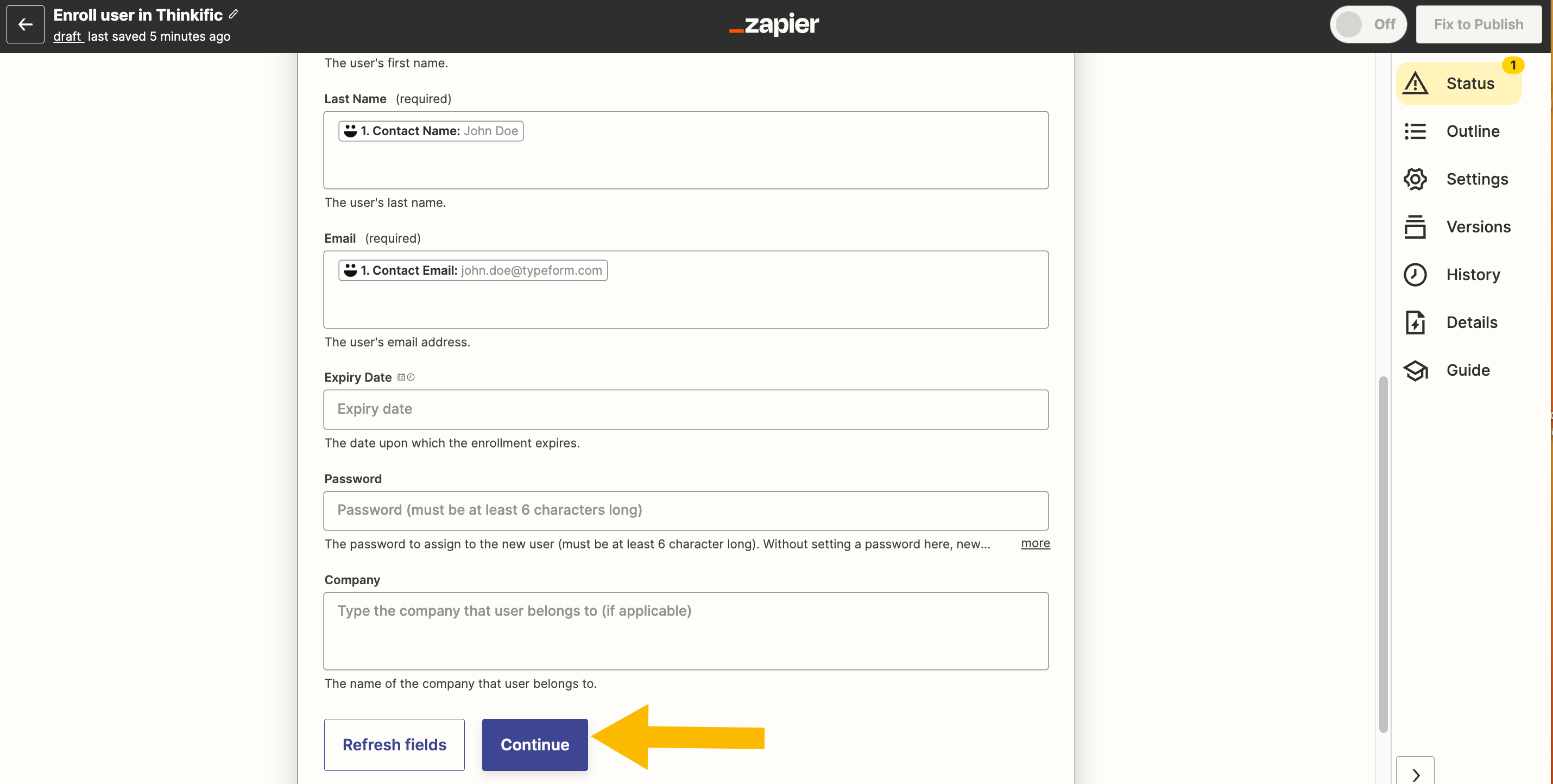The image size is (1553, 784).
Task: Open the draft version link
Action: click(x=67, y=36)
